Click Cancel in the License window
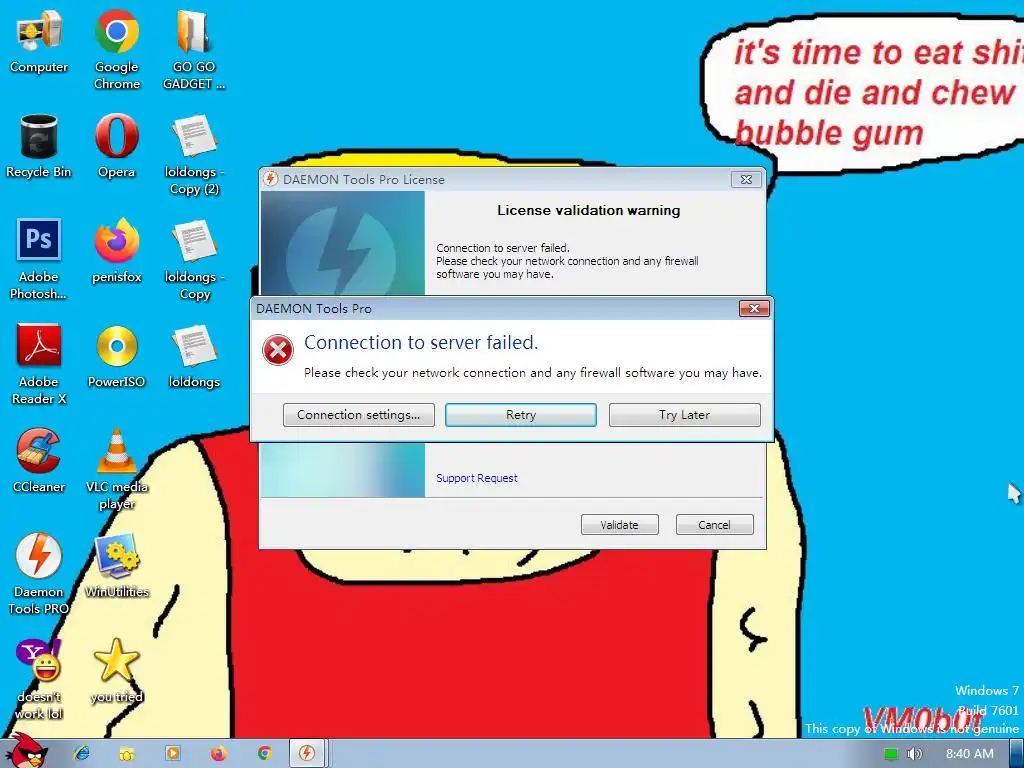1024x768 pixels. [714, 524]
